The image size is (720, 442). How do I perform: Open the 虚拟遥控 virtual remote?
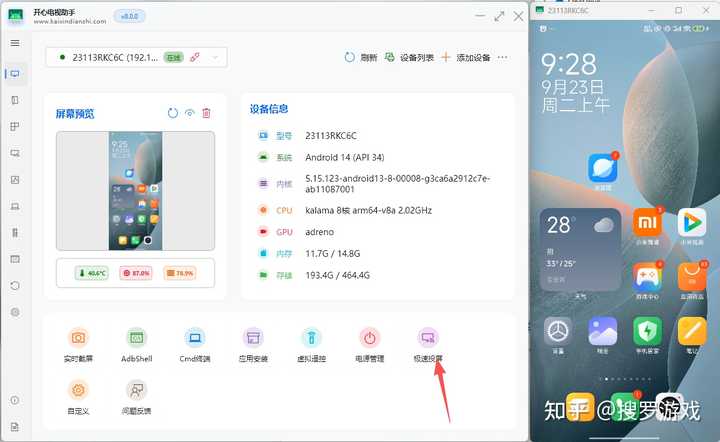pyautogui.click(x=311, y=338)
